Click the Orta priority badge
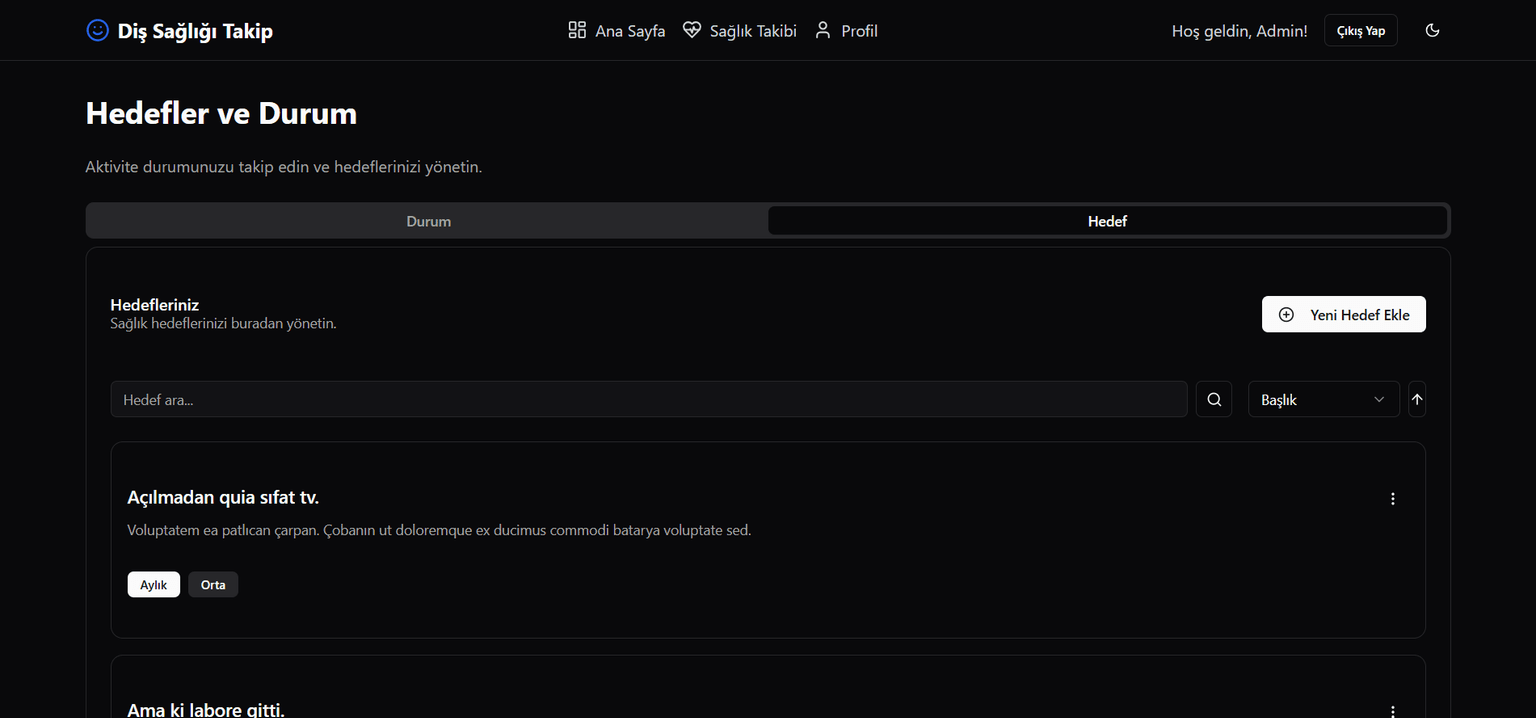Screen dimensions: 1536x718 [x=213, y=585]
